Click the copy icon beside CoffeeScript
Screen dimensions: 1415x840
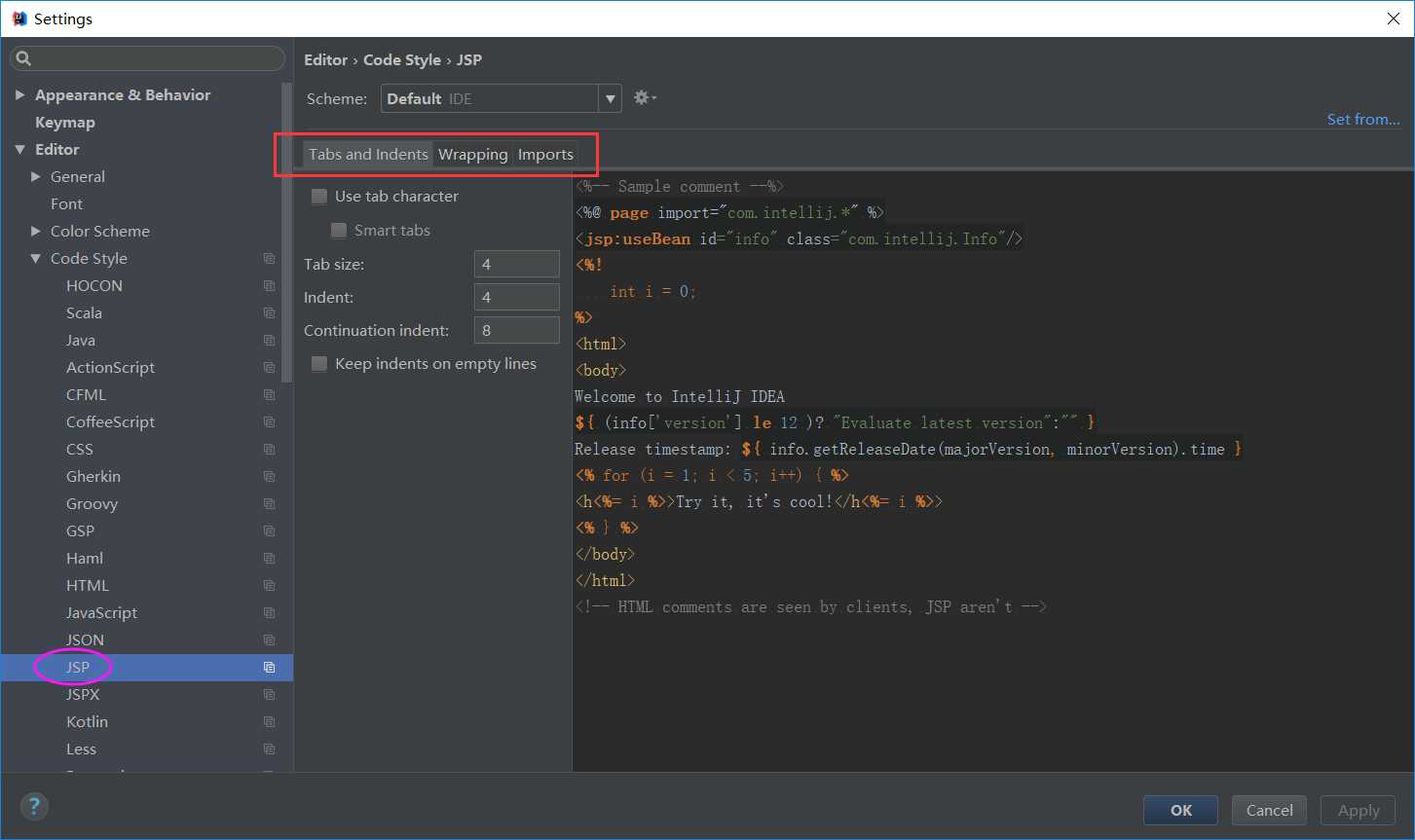270,422
